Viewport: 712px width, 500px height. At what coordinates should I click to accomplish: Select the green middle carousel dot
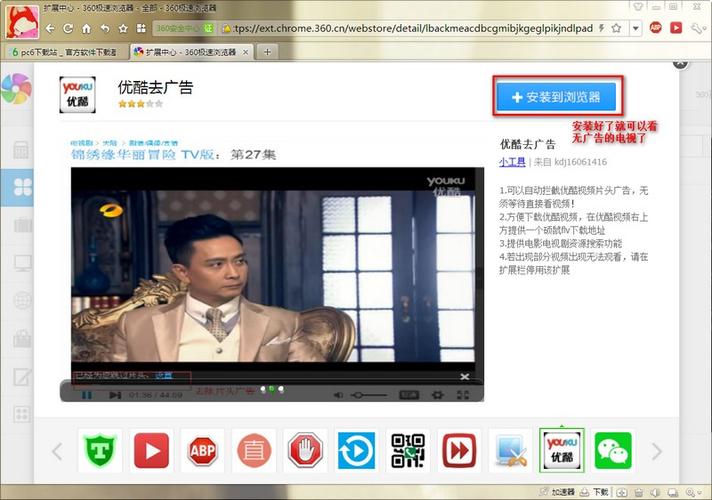coord(272,389)
